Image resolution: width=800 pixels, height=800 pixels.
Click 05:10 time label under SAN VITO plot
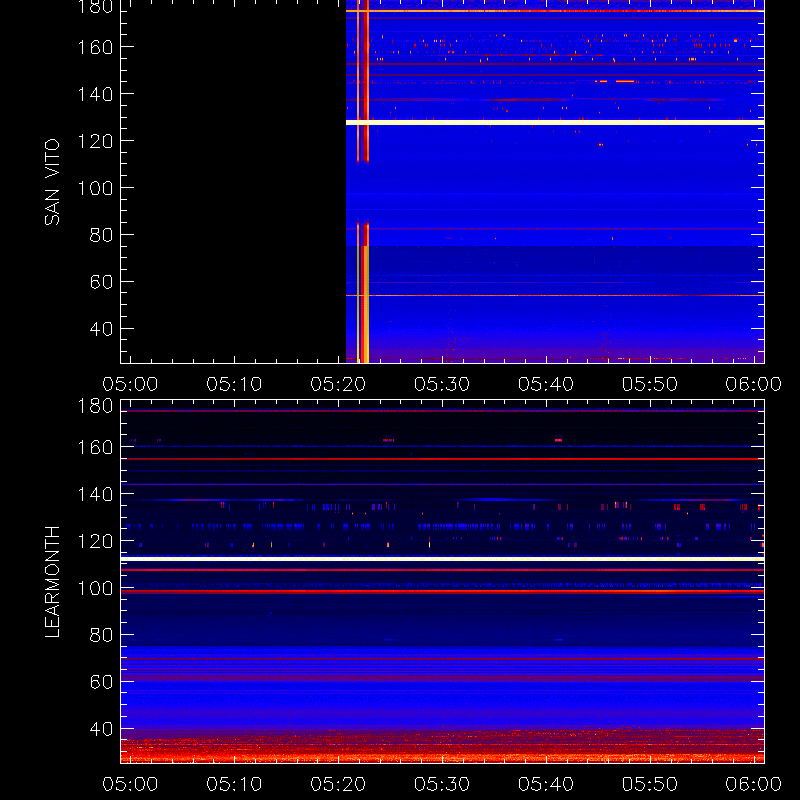click(x=234, y=384)
